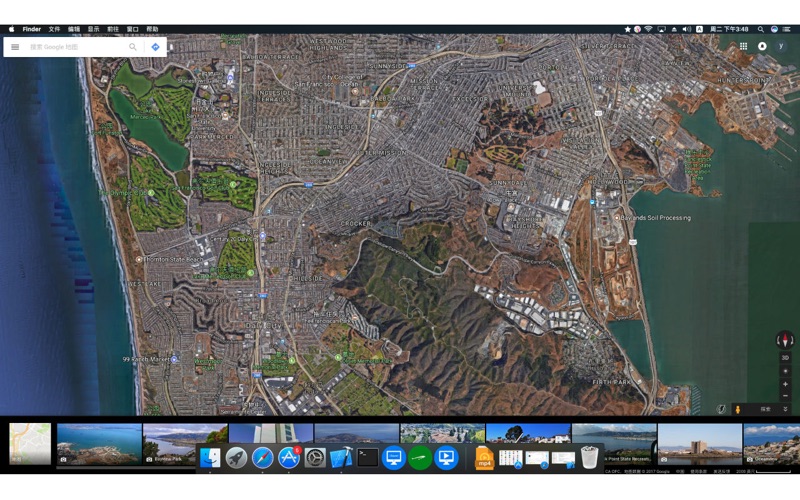Zoom in with the plus button
Image resolution: width=800 pixels, height=500 pixels.
pos(785,384)
